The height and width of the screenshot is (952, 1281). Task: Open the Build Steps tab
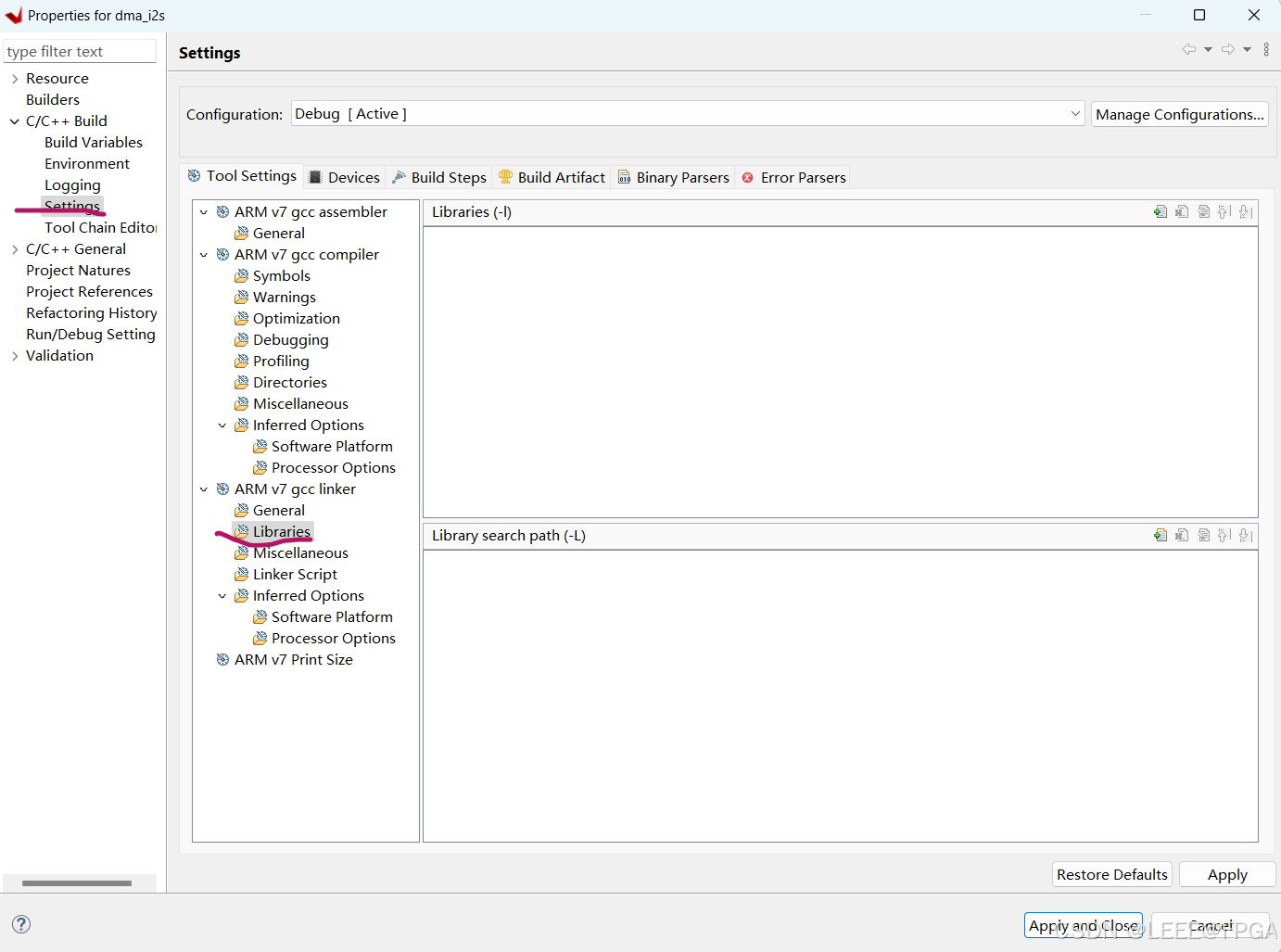point(439,177)
